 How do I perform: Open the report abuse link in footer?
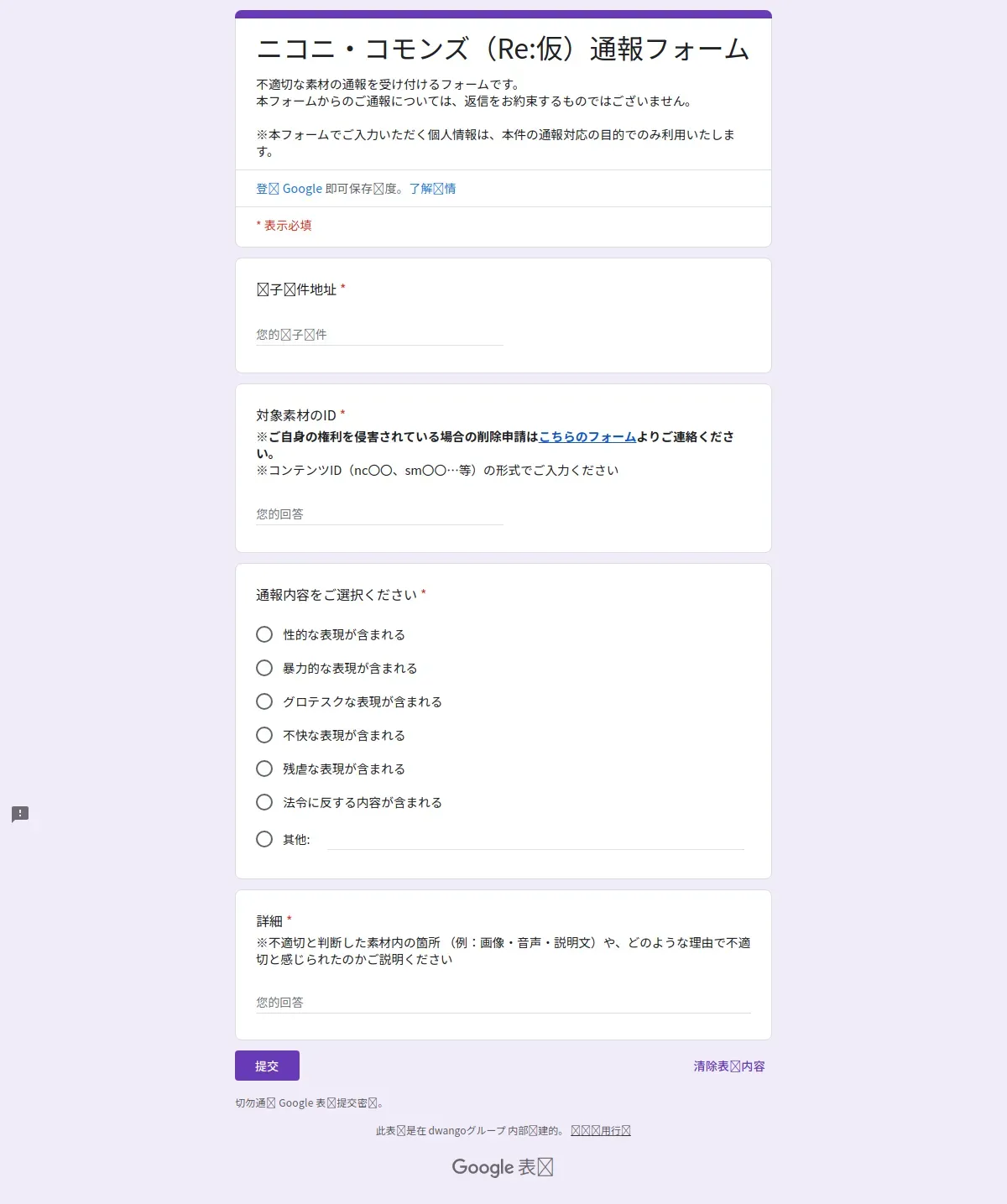click(x=601, y=1131)
